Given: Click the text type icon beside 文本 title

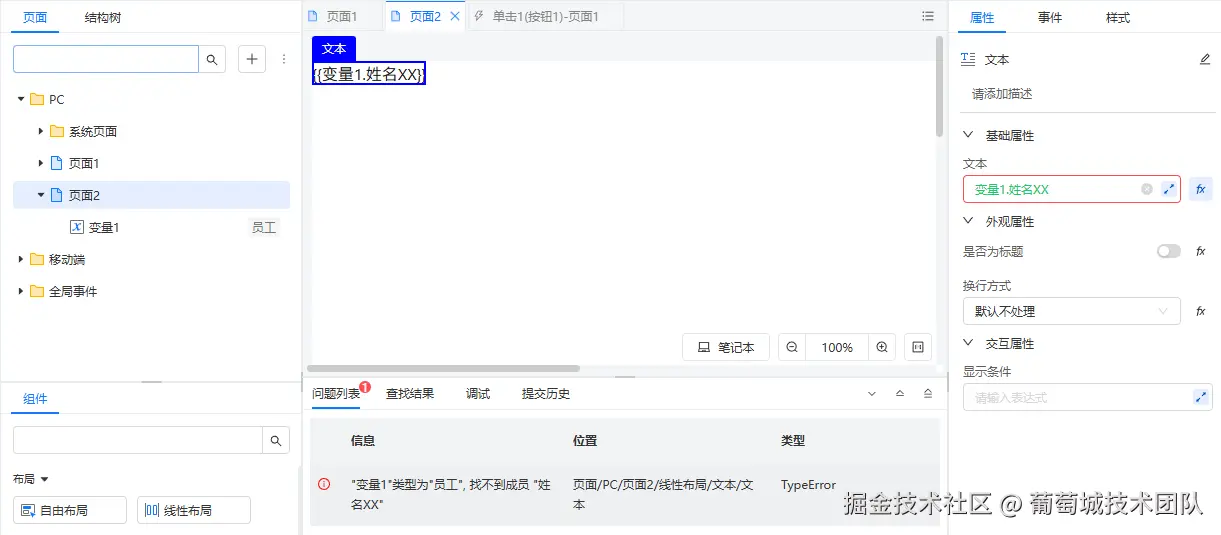Looking at the screenshot, I should pyautogui.click(x=968, y=59).
